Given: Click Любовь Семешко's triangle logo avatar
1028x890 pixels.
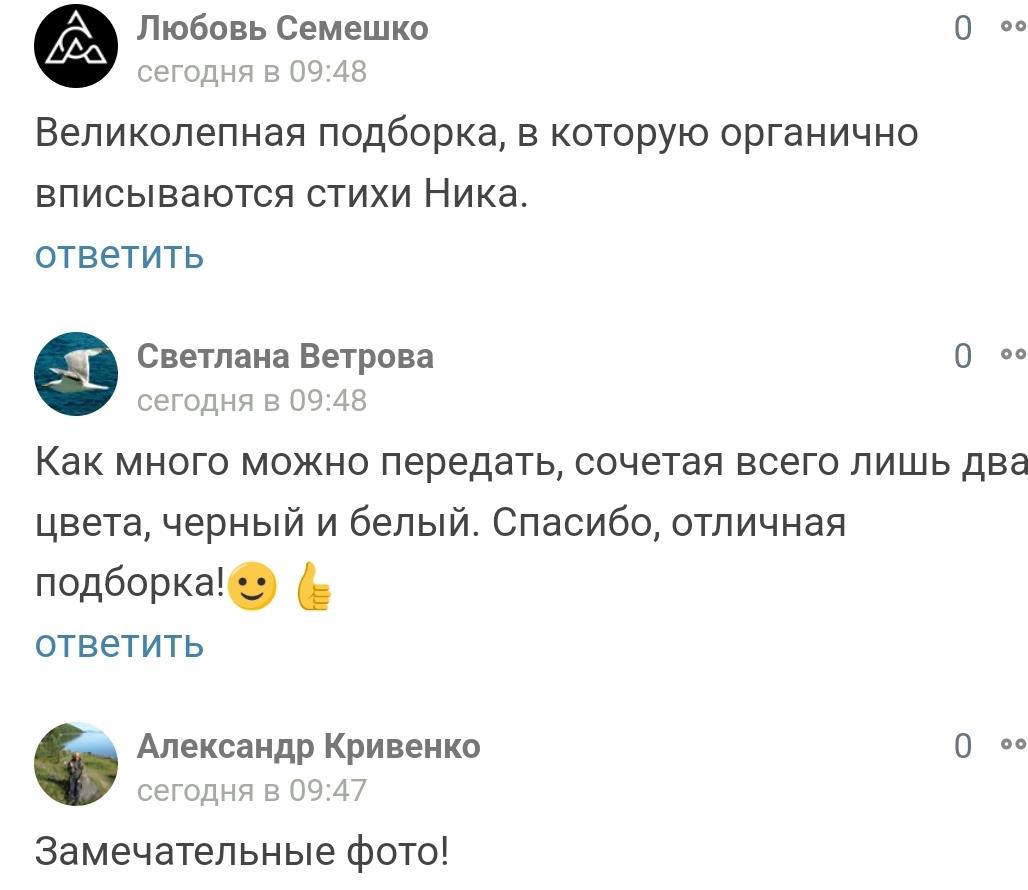Looking at the screenshot, I should (x=76, y=46).
